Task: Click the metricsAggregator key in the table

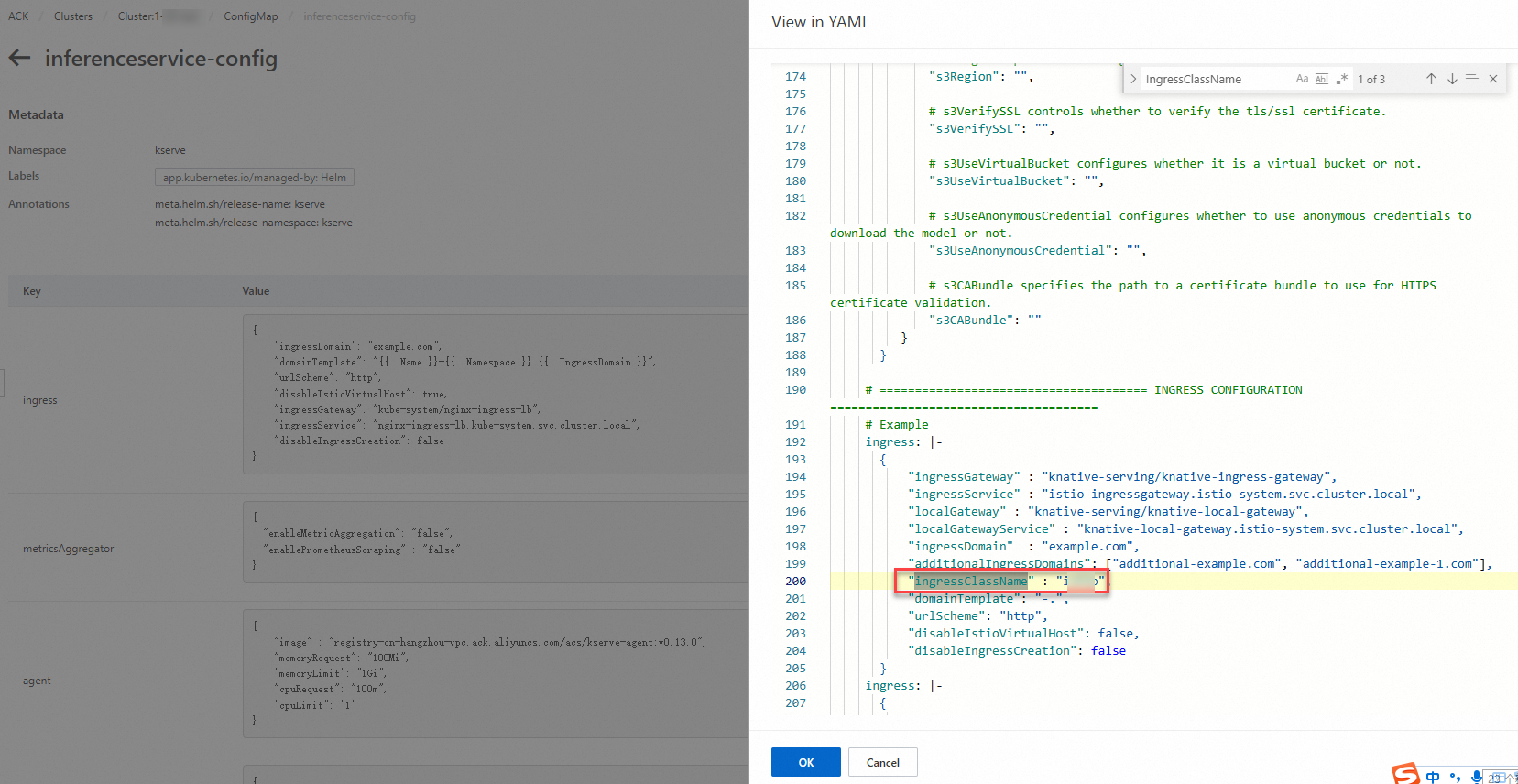Action: tap(69, 549)
